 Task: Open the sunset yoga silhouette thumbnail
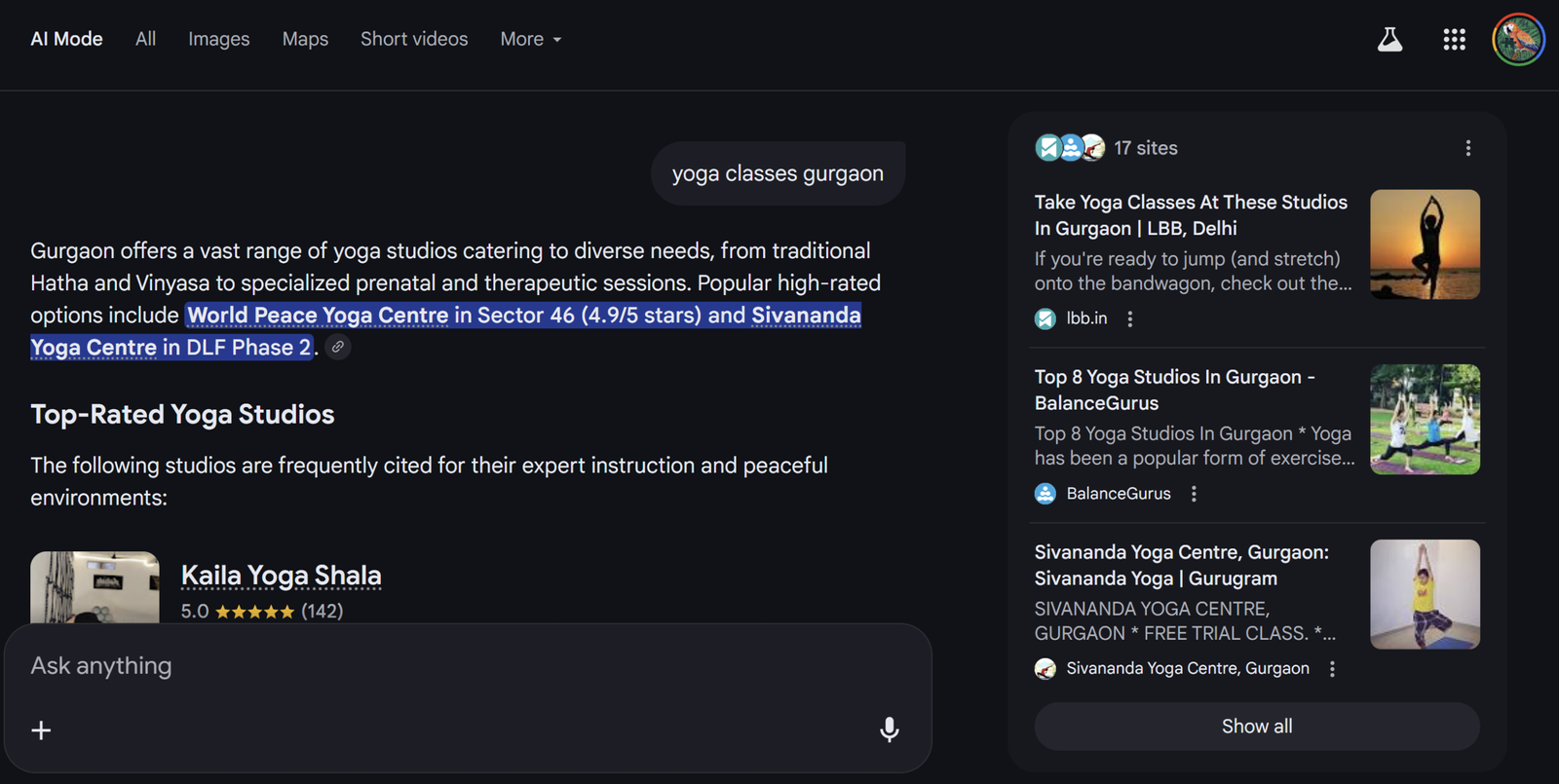pyautogui.click(x=1425, y=244)
